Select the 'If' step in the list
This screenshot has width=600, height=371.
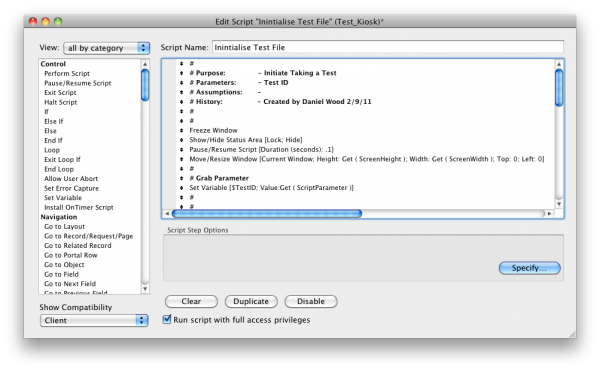pyautogui.click(x=46, y=112)
